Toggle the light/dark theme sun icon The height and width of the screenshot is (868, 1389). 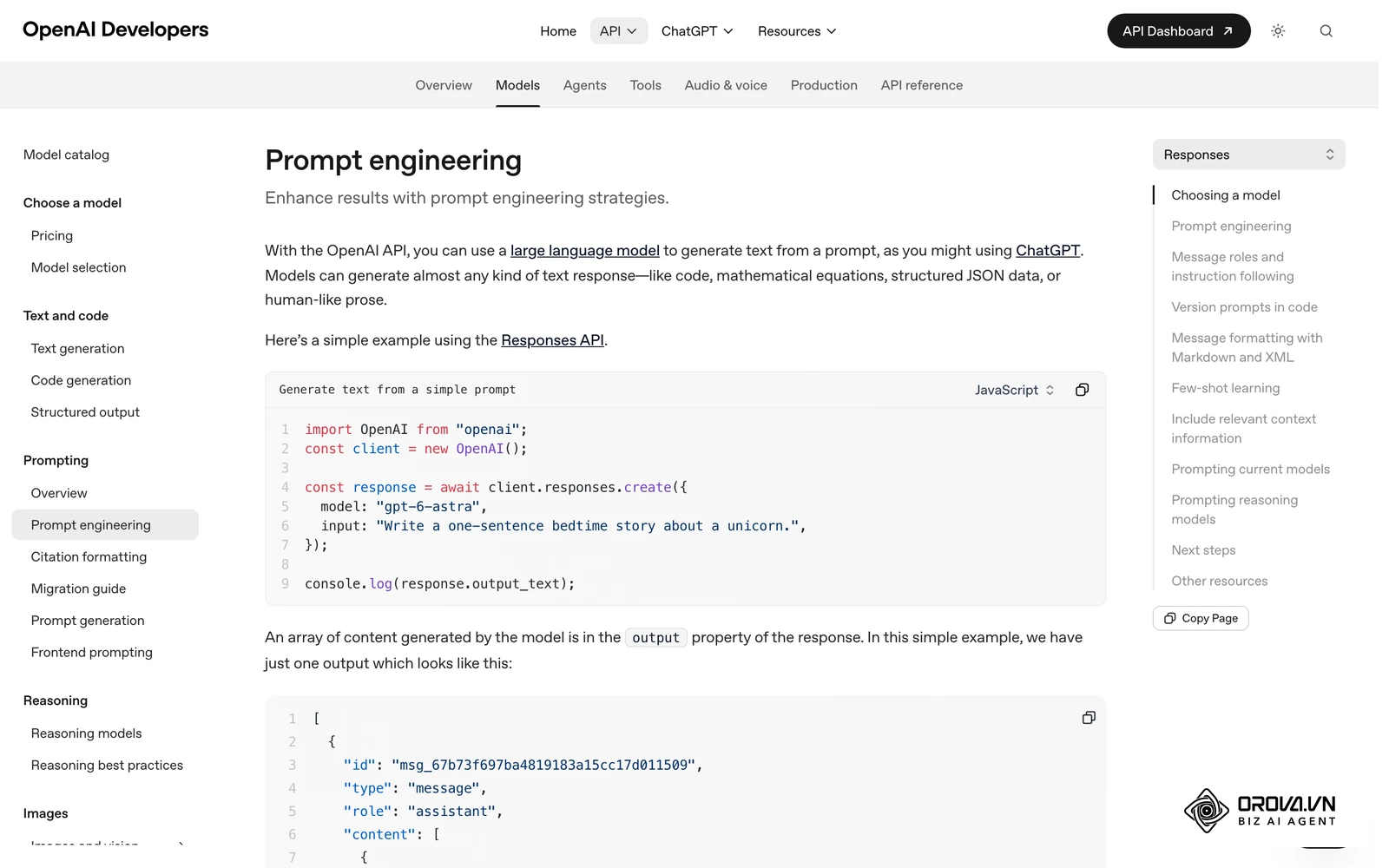[1278, 31]
